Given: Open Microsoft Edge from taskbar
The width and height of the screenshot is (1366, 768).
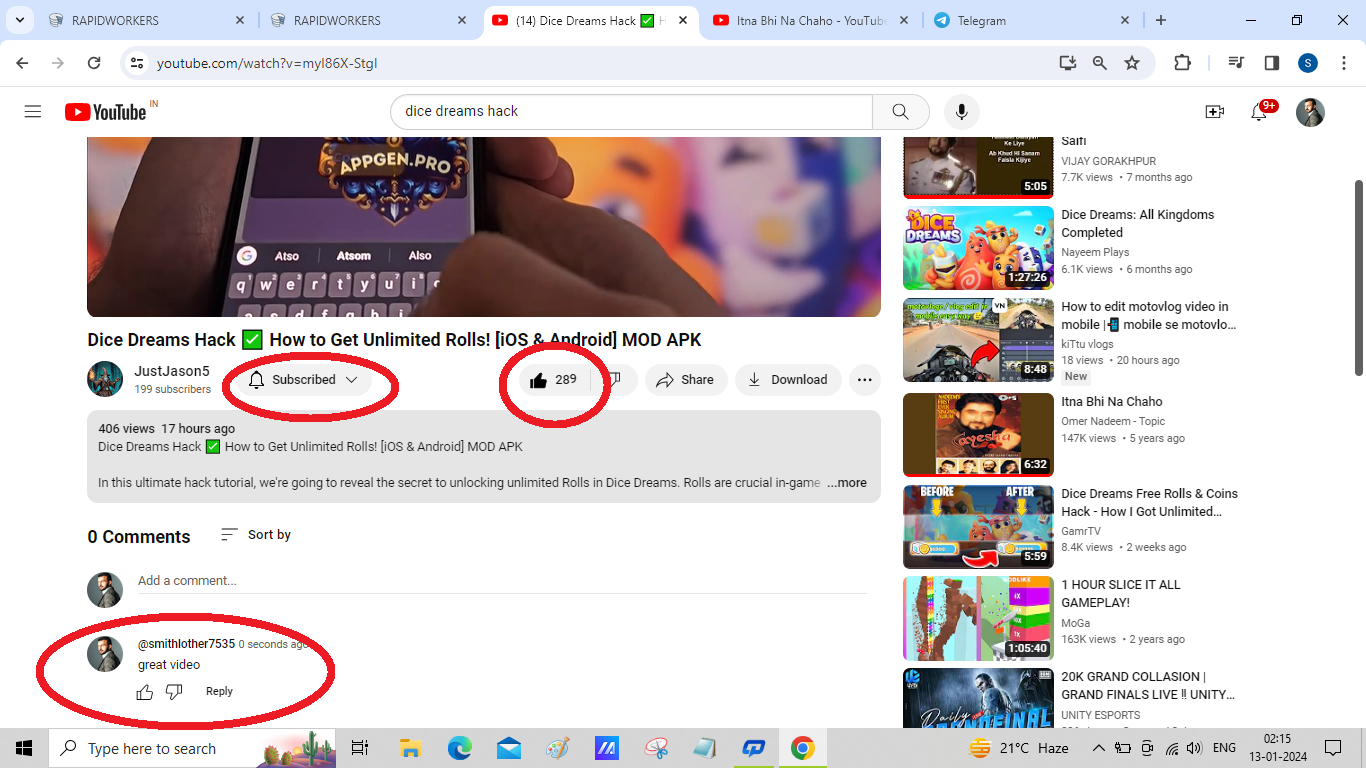Looking at the screenshot, I should 459,748.
